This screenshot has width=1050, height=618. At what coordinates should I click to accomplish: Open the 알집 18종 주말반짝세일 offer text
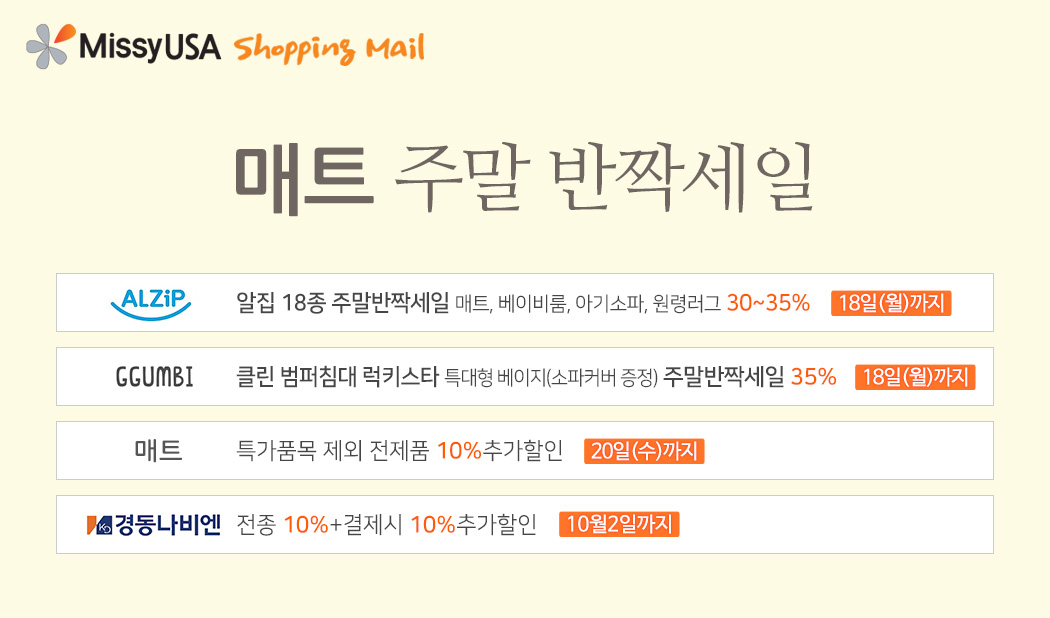tap(342, 303)
